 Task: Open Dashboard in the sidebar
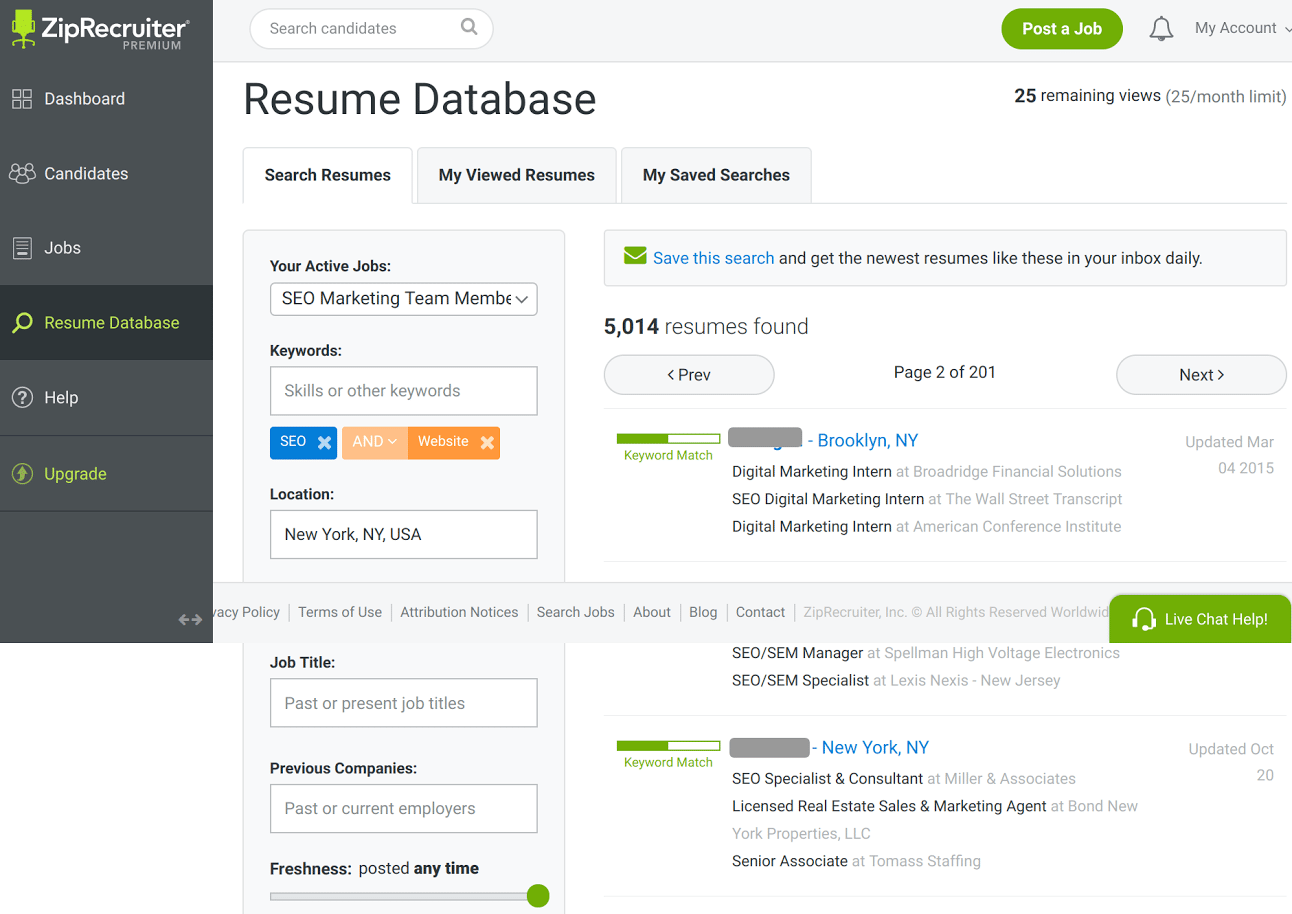click(106, 99)
